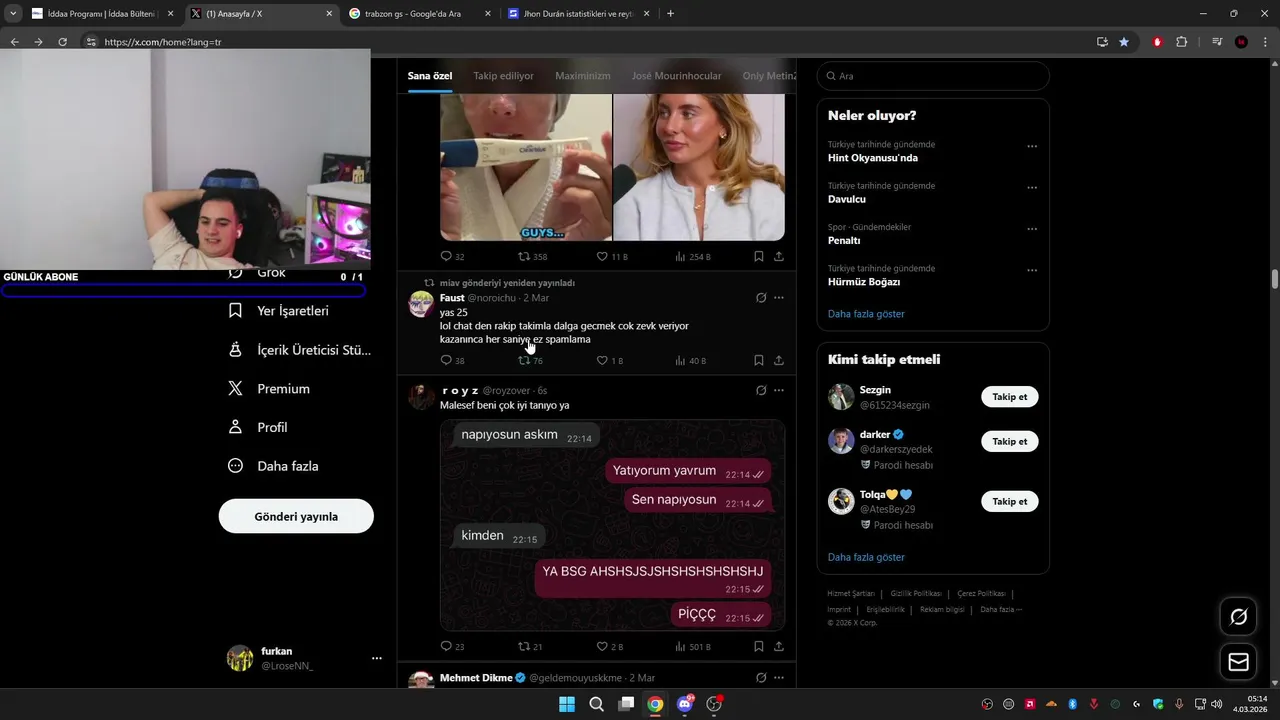Open more options on Mehmet Dikme's post

(779, 677)
